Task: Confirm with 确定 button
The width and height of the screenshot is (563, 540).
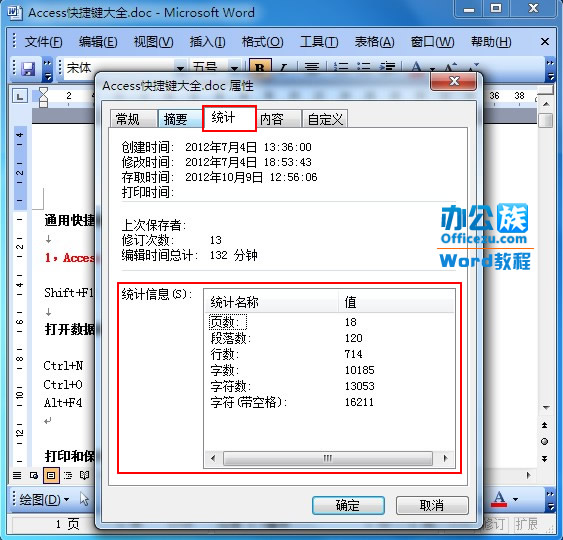Action: tap(348, 506)
